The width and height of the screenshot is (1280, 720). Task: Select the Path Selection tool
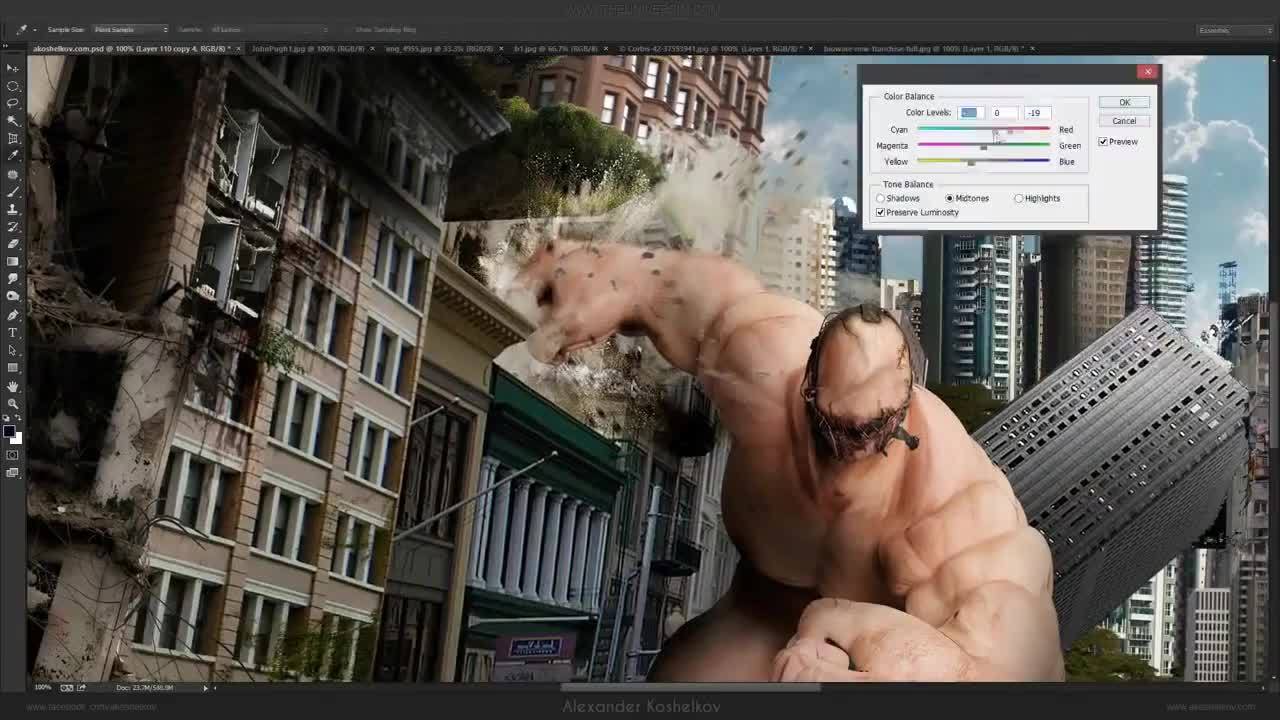13,350
